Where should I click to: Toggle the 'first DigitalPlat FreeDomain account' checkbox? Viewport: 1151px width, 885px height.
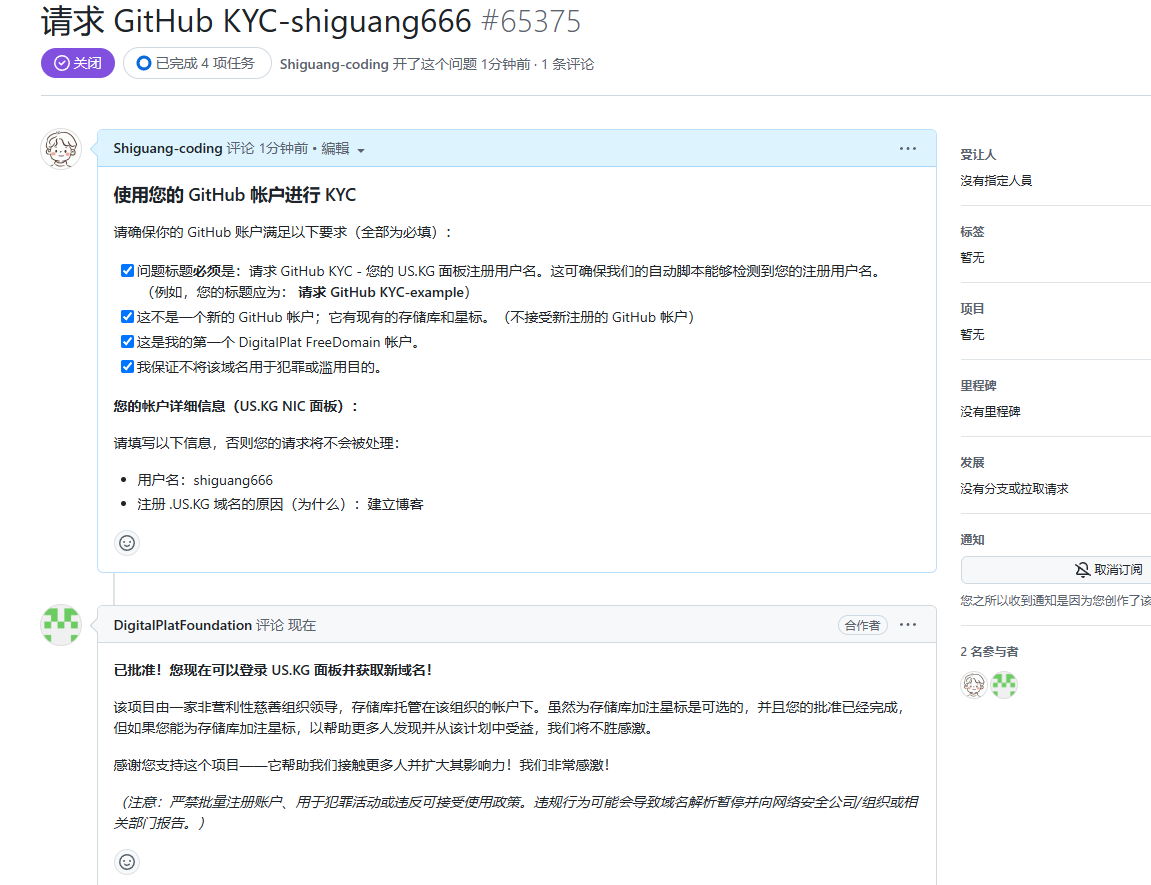[127, 341]
